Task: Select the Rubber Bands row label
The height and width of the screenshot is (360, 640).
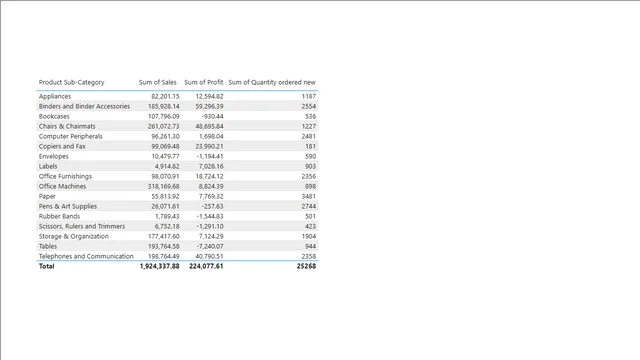Action: tap(59, 216)
